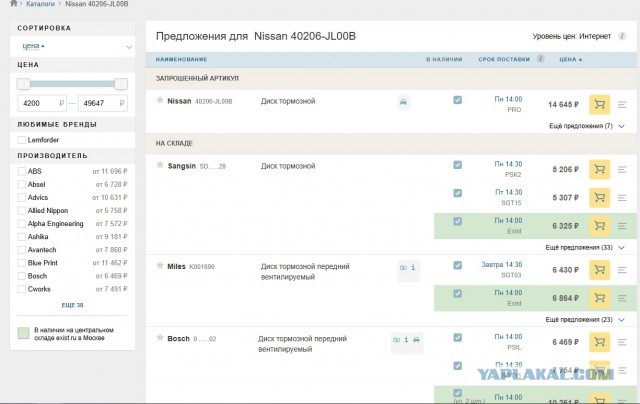The image size is (640, 404).
Task: Open list menu for Miles 6 864 ₽ row
Action: (x=622, y=298)
